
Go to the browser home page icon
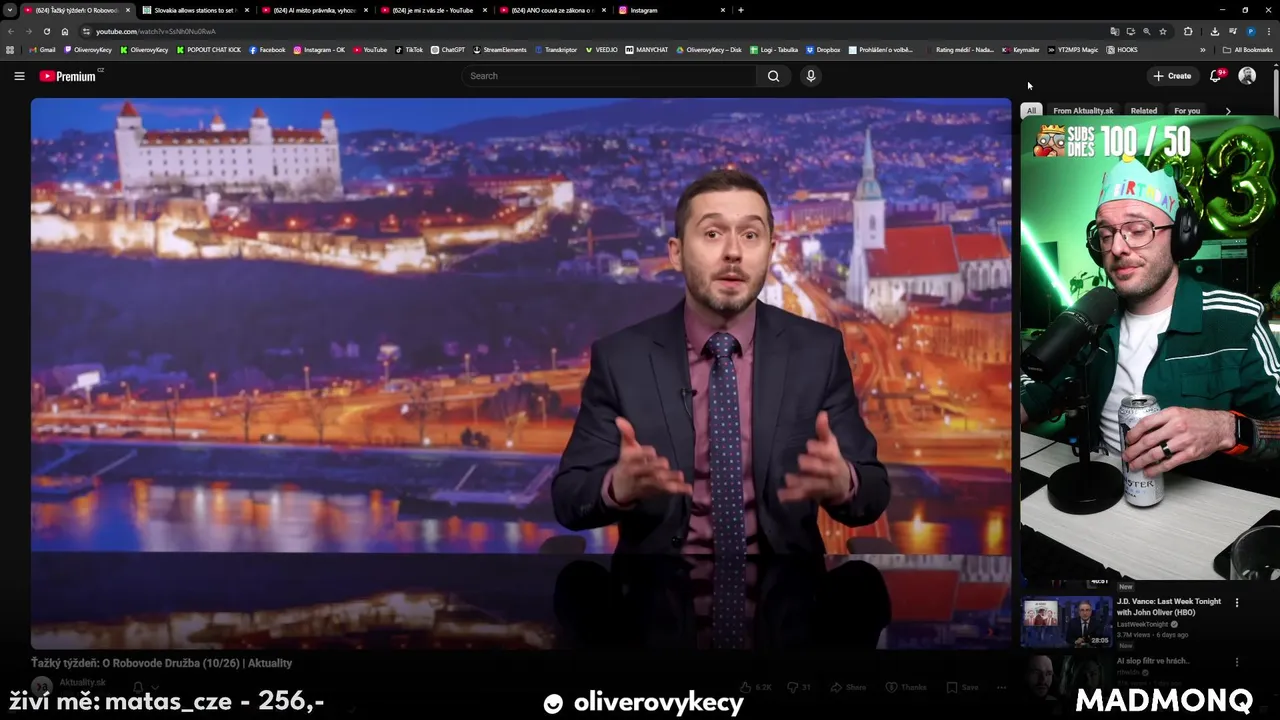pyautogui.click(x=65, y=31)
